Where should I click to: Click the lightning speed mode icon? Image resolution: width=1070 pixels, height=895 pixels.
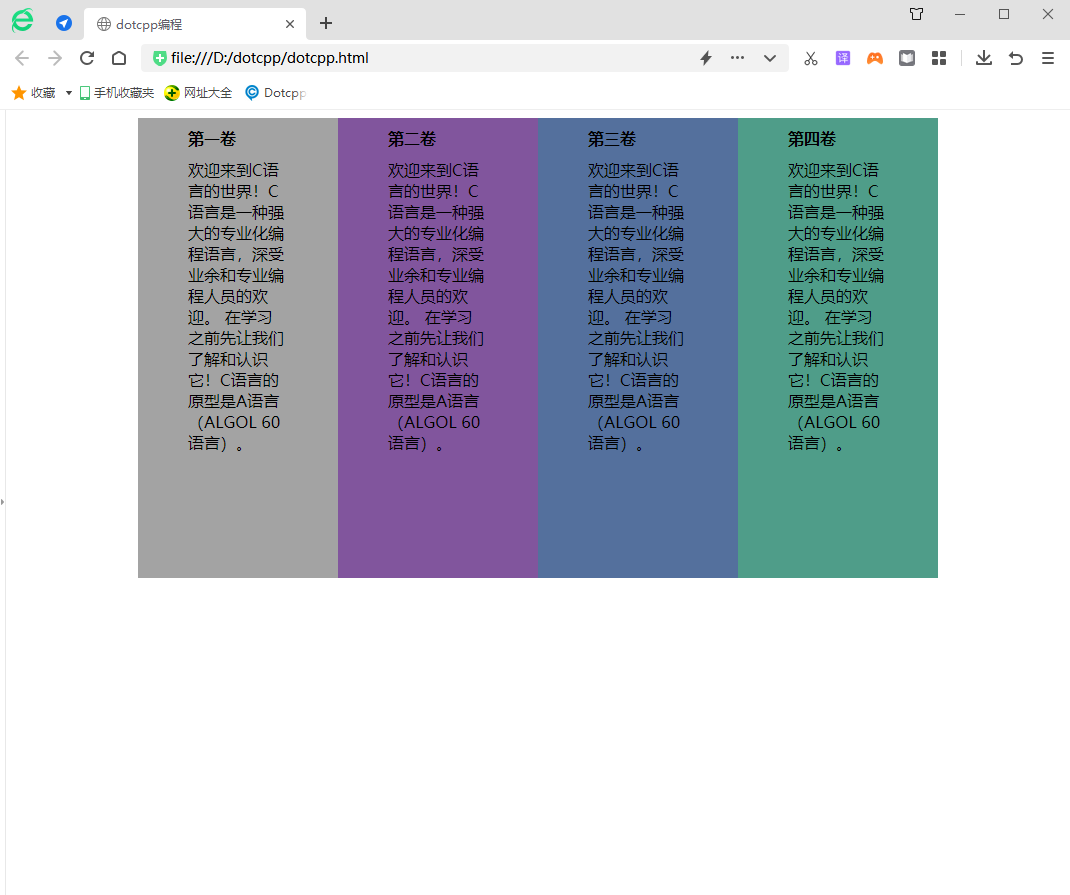(705, 58)
